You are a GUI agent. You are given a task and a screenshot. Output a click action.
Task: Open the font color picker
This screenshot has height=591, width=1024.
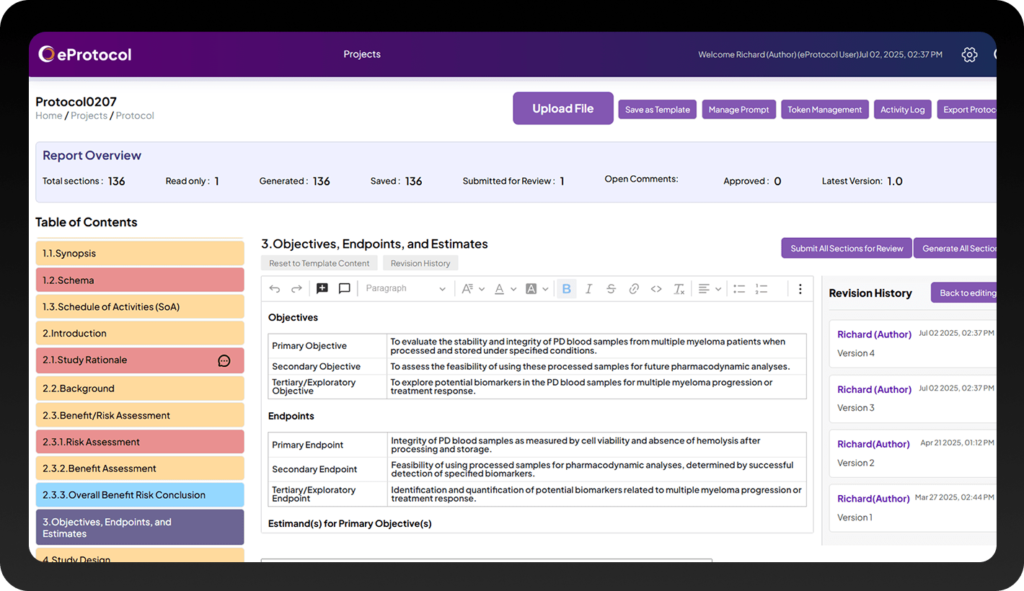[504, 289]
